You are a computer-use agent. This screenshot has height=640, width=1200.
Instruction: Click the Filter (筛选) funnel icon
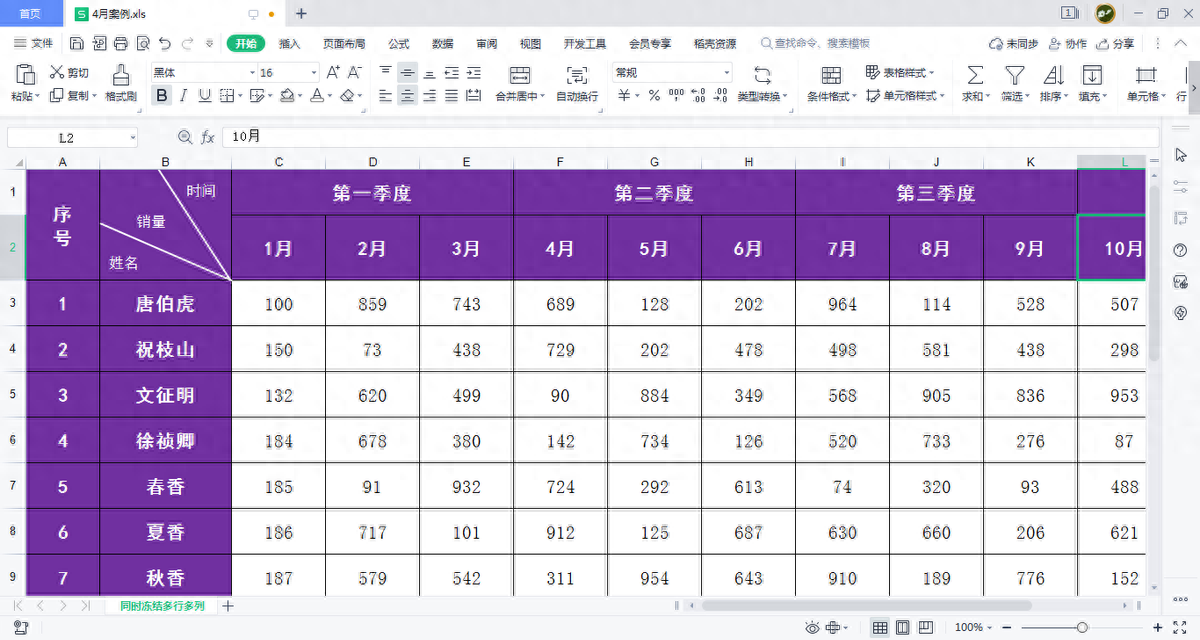(x=1014, y=75)
